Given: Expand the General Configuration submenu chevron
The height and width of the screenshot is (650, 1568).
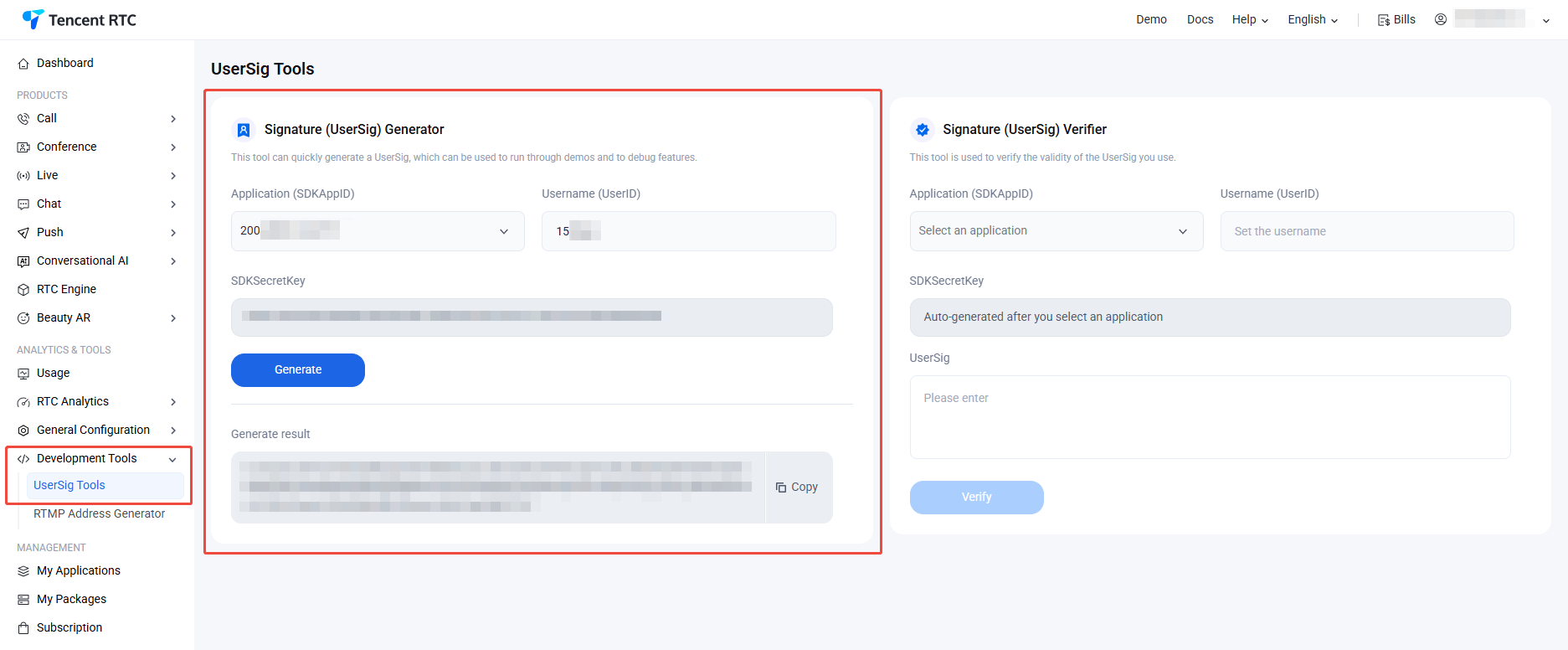Looking at the screenshot, I should (173, 431).
